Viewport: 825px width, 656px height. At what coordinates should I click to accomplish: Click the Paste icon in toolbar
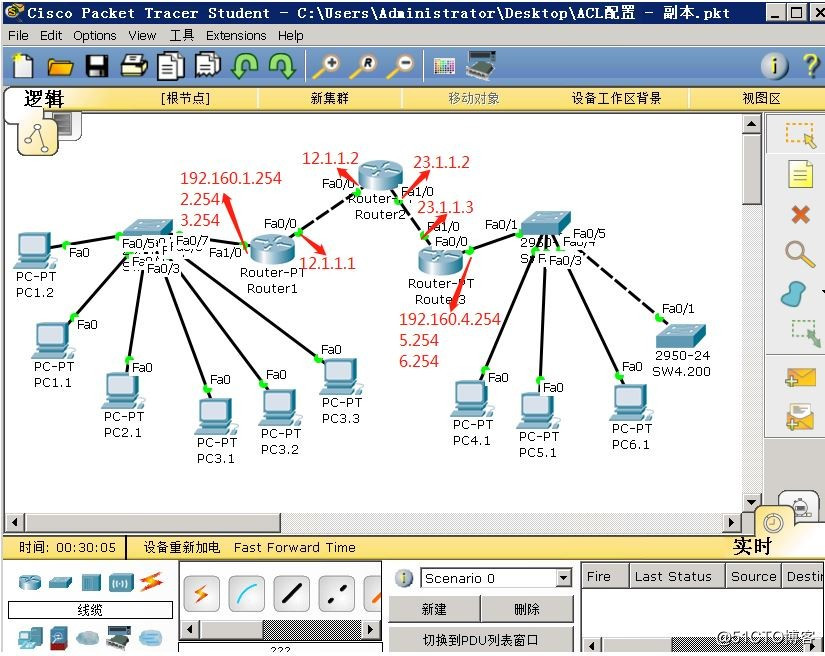point(208,65)
